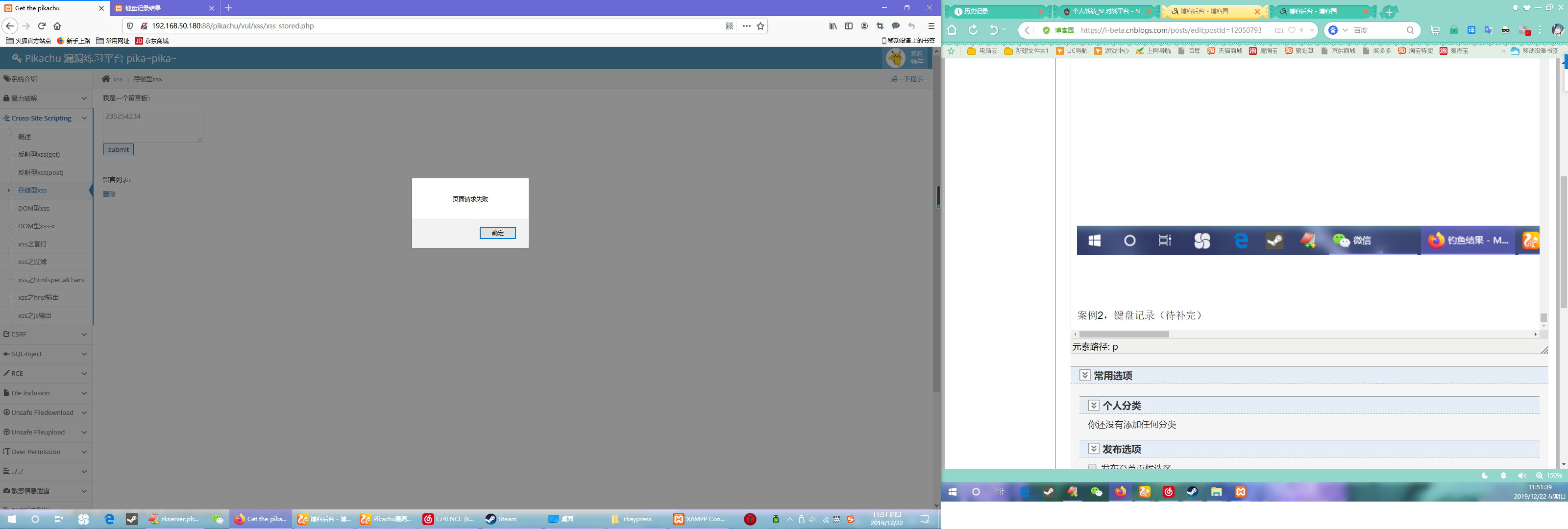Click night mode moon icon in status bar

[x=1485, y=476]
